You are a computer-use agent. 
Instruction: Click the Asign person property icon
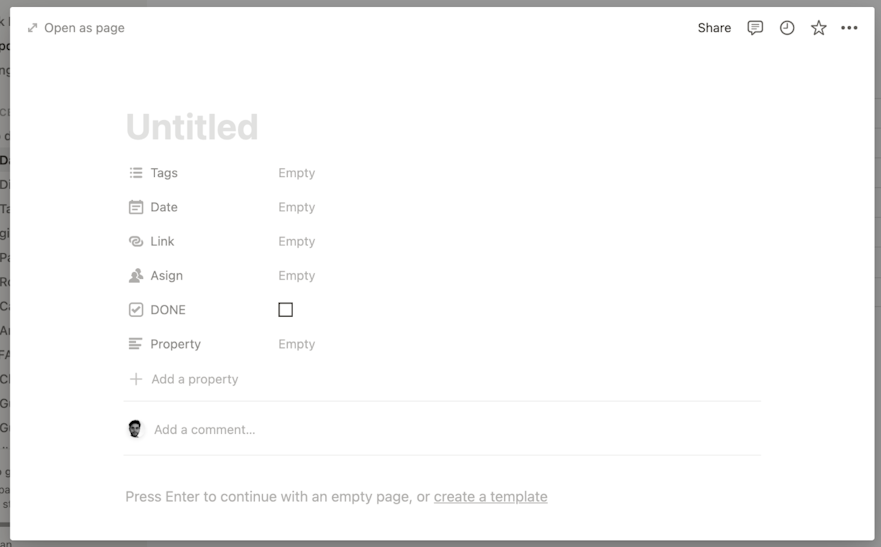136,276
